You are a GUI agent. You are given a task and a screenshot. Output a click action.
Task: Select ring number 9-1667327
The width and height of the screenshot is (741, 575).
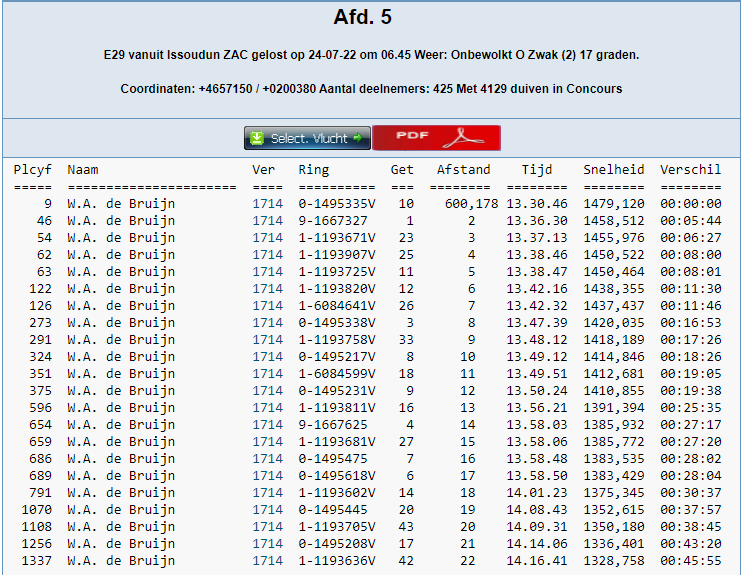point(333,221)
